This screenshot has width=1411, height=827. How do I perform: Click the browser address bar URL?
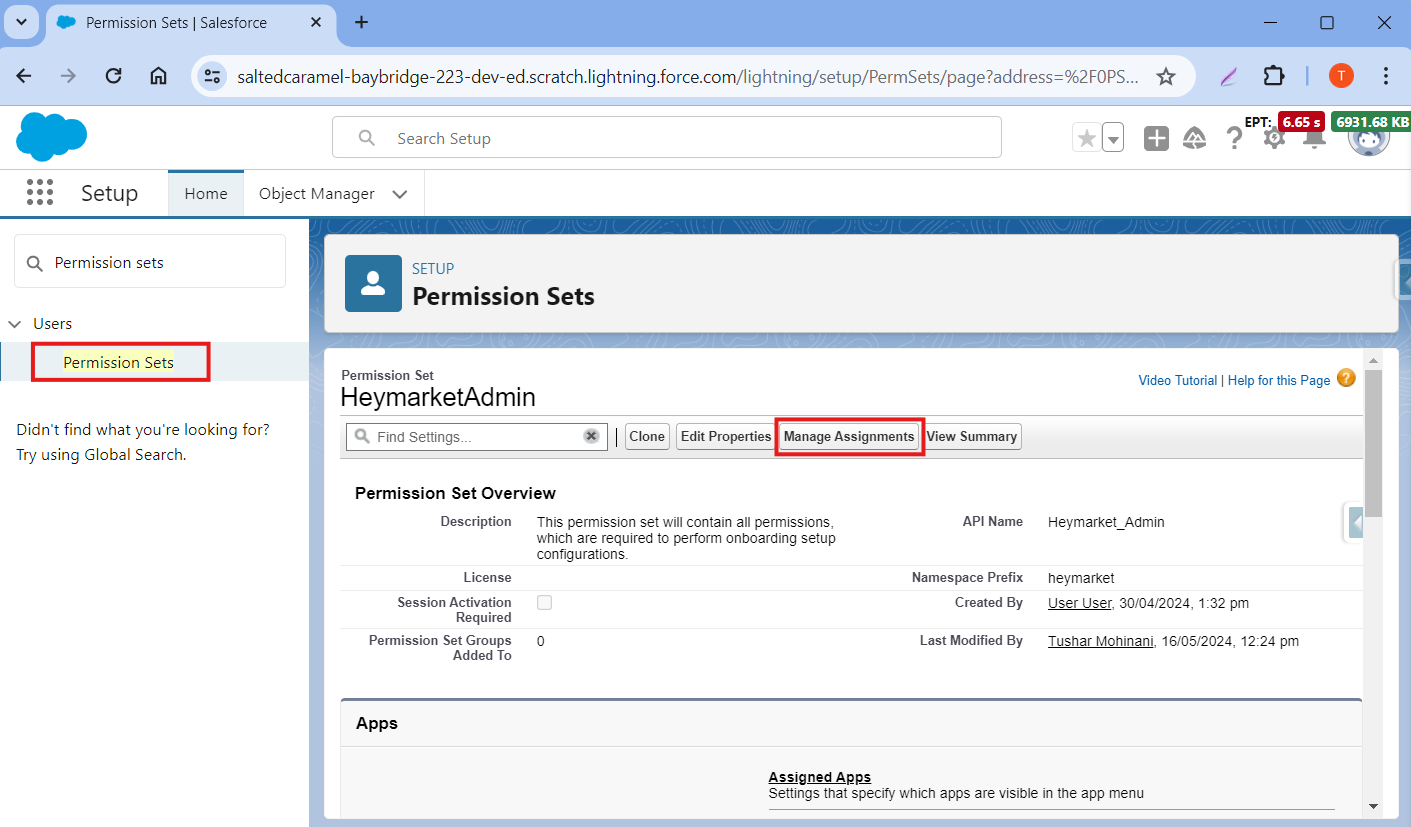pos(688,76)
